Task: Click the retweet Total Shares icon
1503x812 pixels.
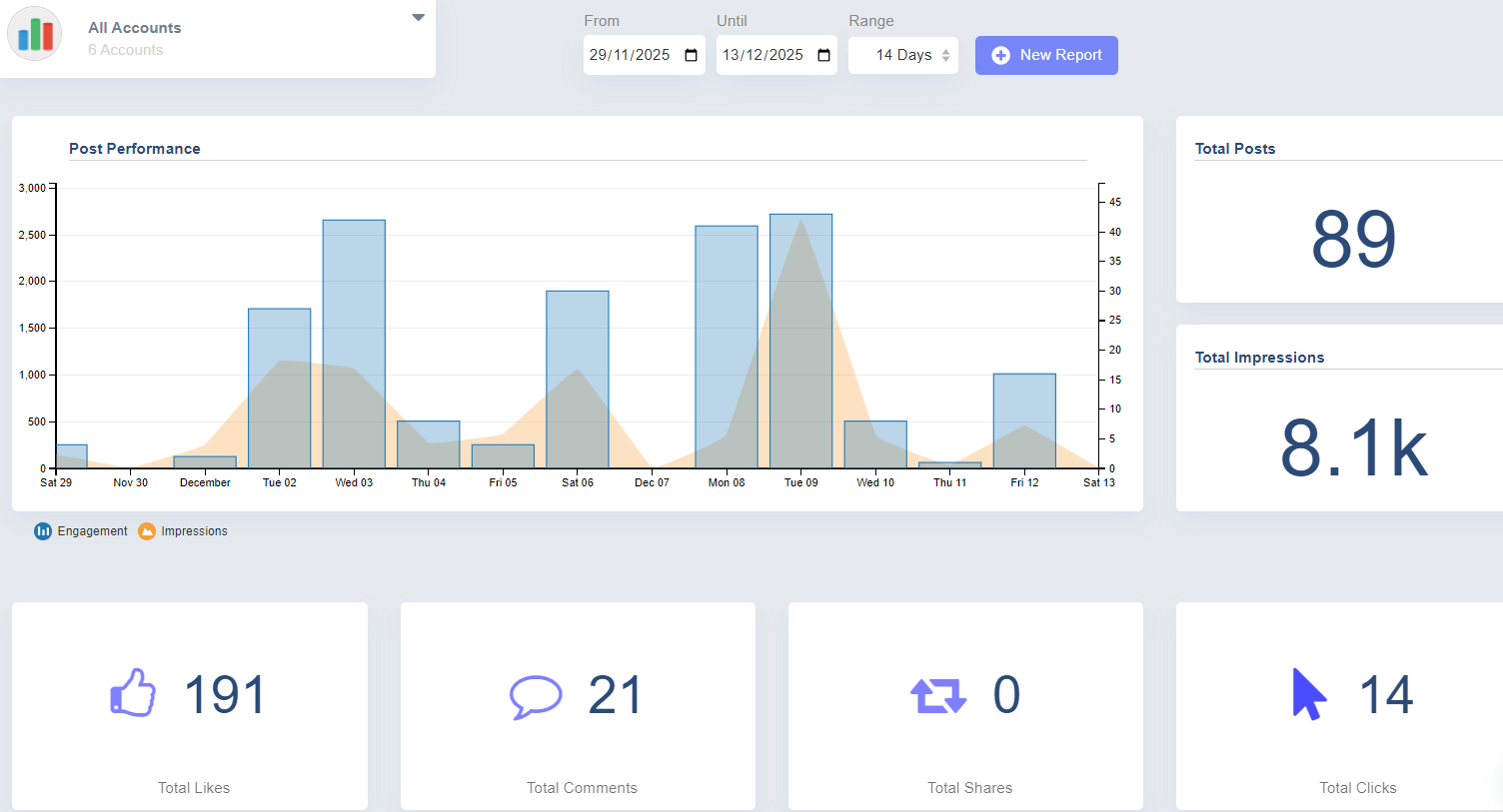Action: point(937,695)
